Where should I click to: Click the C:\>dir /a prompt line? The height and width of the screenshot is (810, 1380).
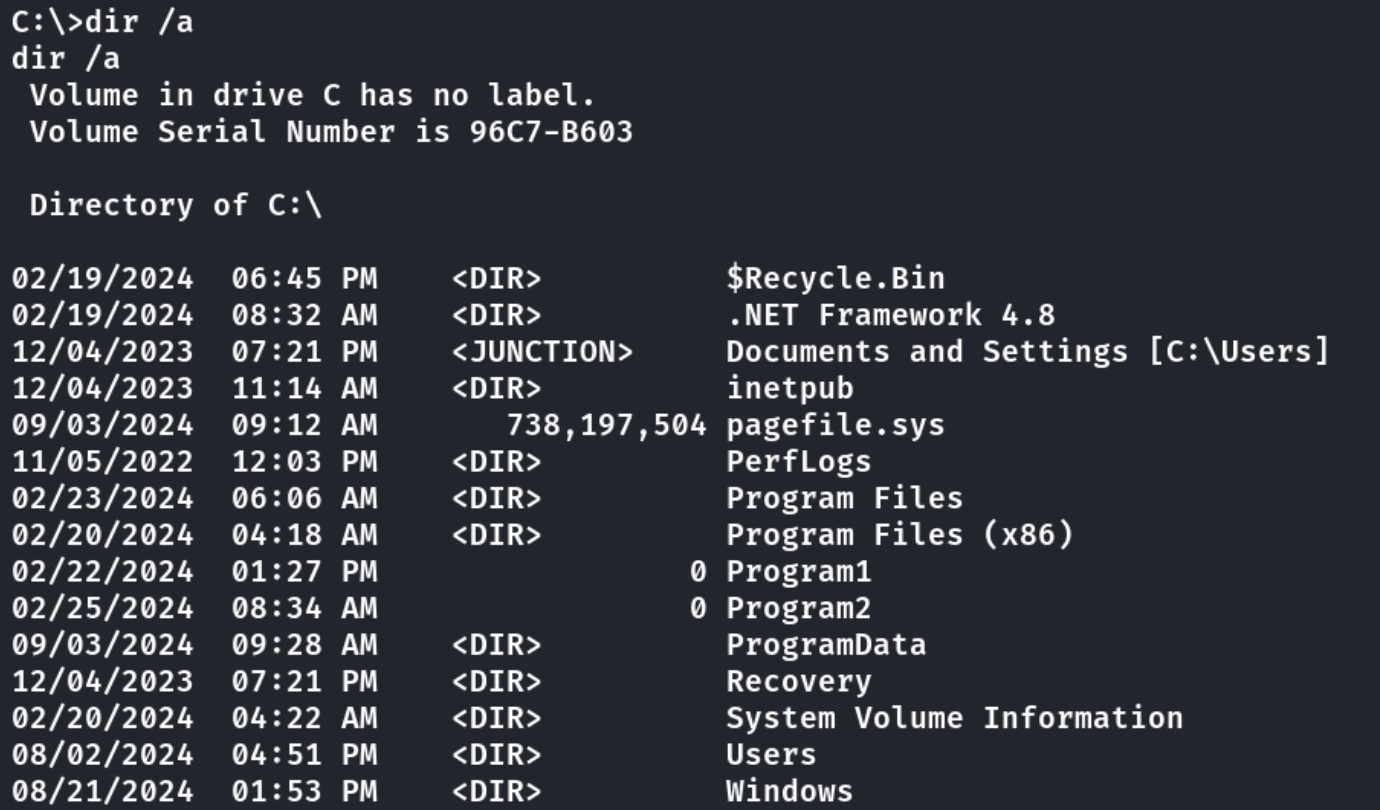[102, 22]
